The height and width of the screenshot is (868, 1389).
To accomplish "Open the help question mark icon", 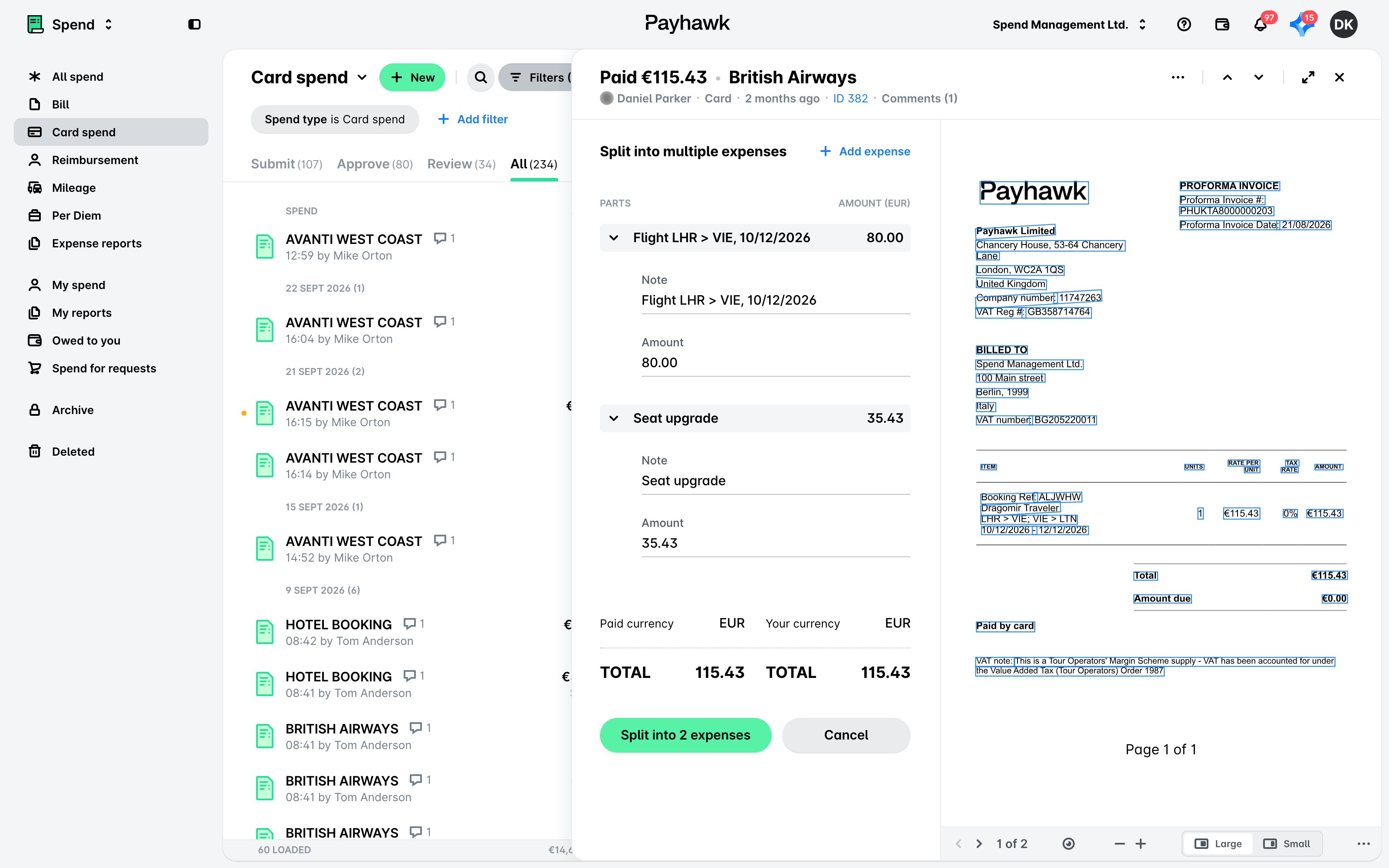I will [x=1184, y=24].
